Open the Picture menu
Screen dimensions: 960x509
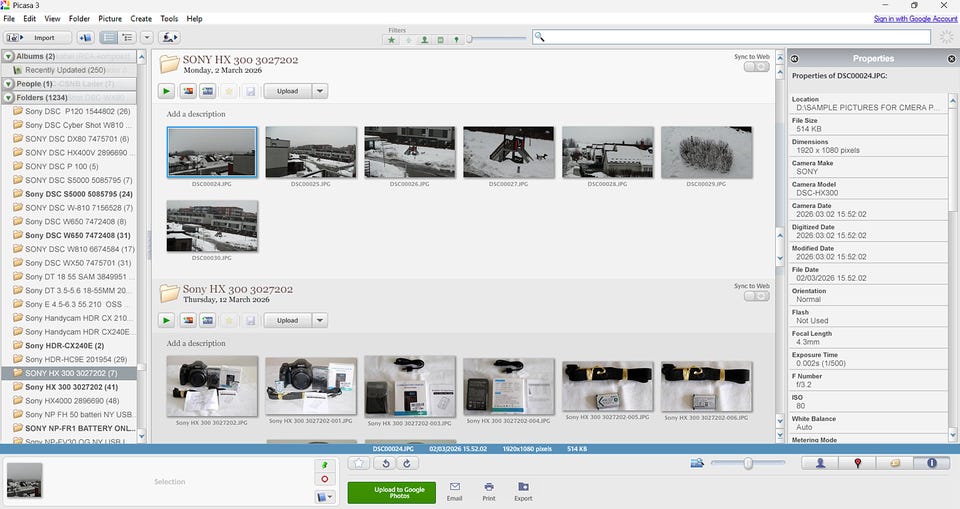coord(110,18)
